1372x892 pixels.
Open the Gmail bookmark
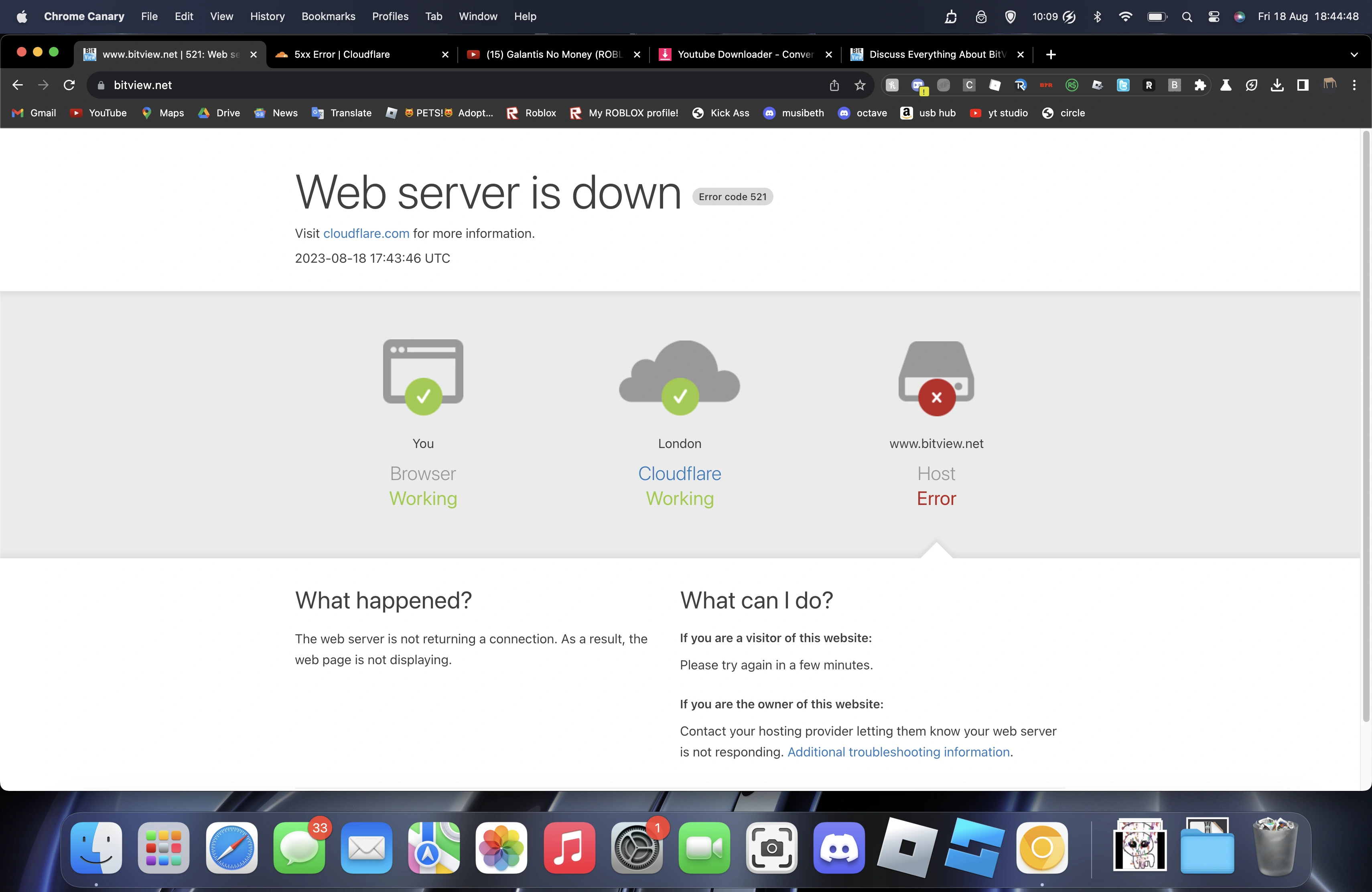point(33,113)
